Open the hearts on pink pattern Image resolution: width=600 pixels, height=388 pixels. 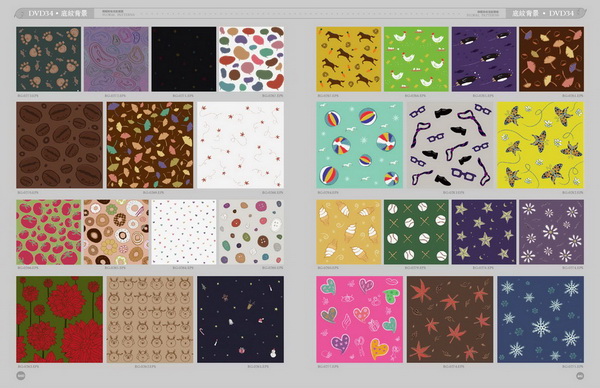pos(360,320)
